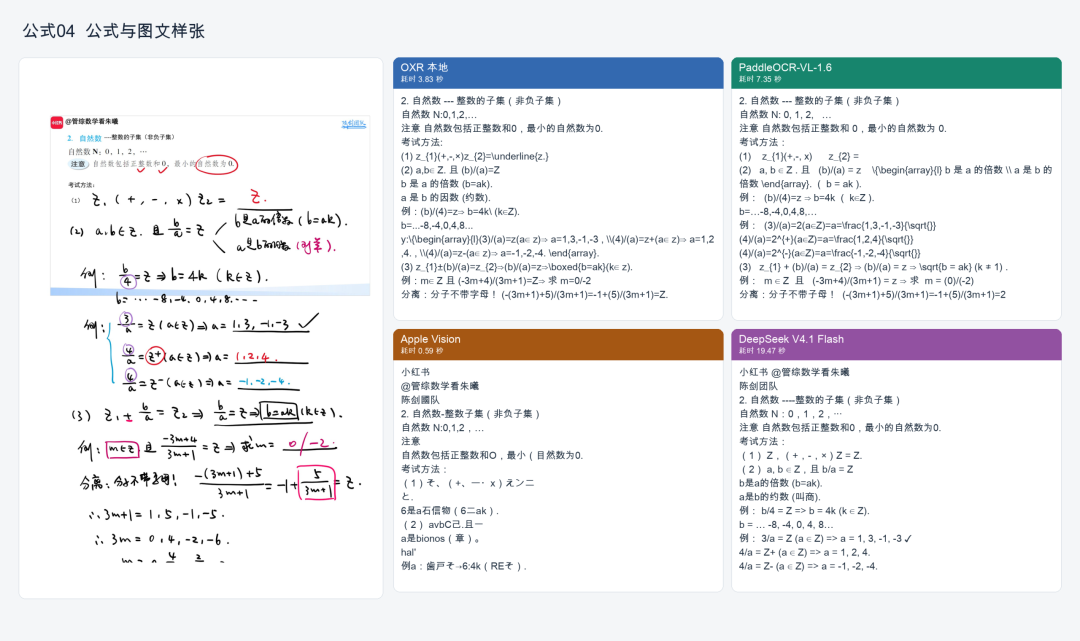Screen dimensions: 1080x641
Task: Click the 耗时 3.83 秒 timing label
Action: [422, 80]
